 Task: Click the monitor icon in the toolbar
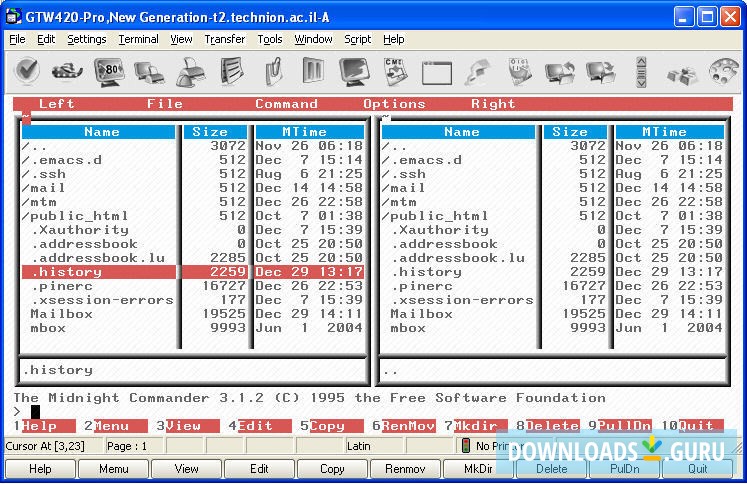tap(355, 72)
